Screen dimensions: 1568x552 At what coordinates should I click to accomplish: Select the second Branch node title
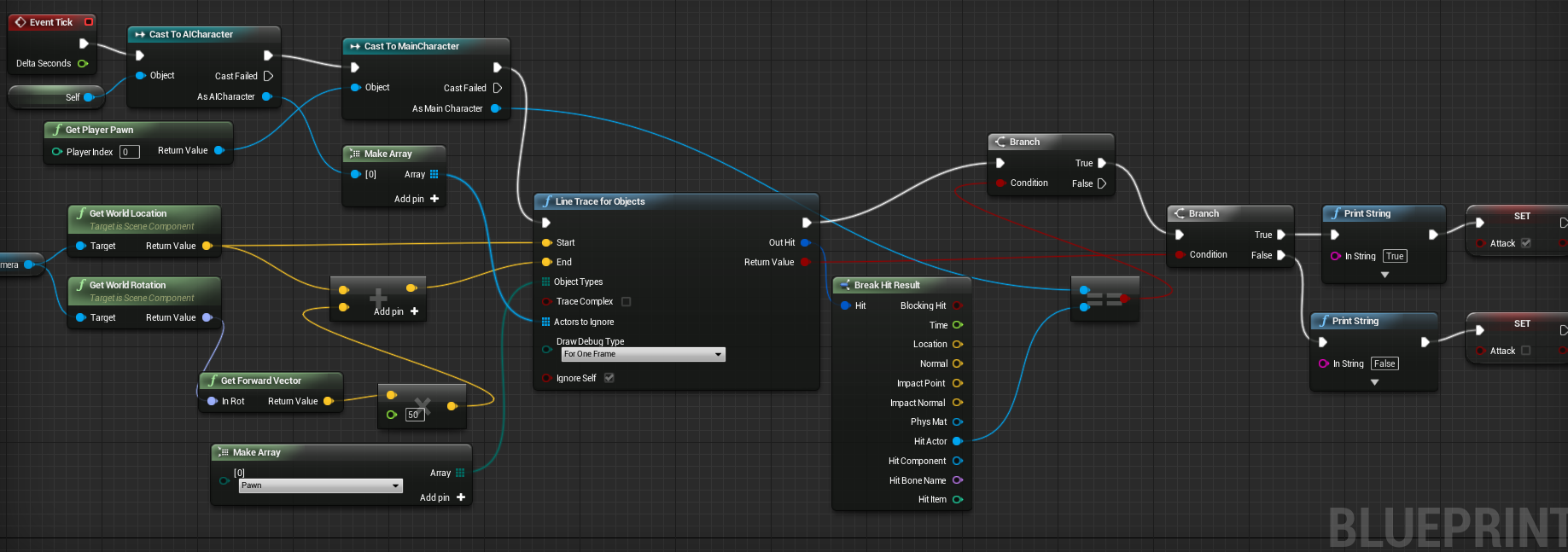click(x=1204, y=213)
